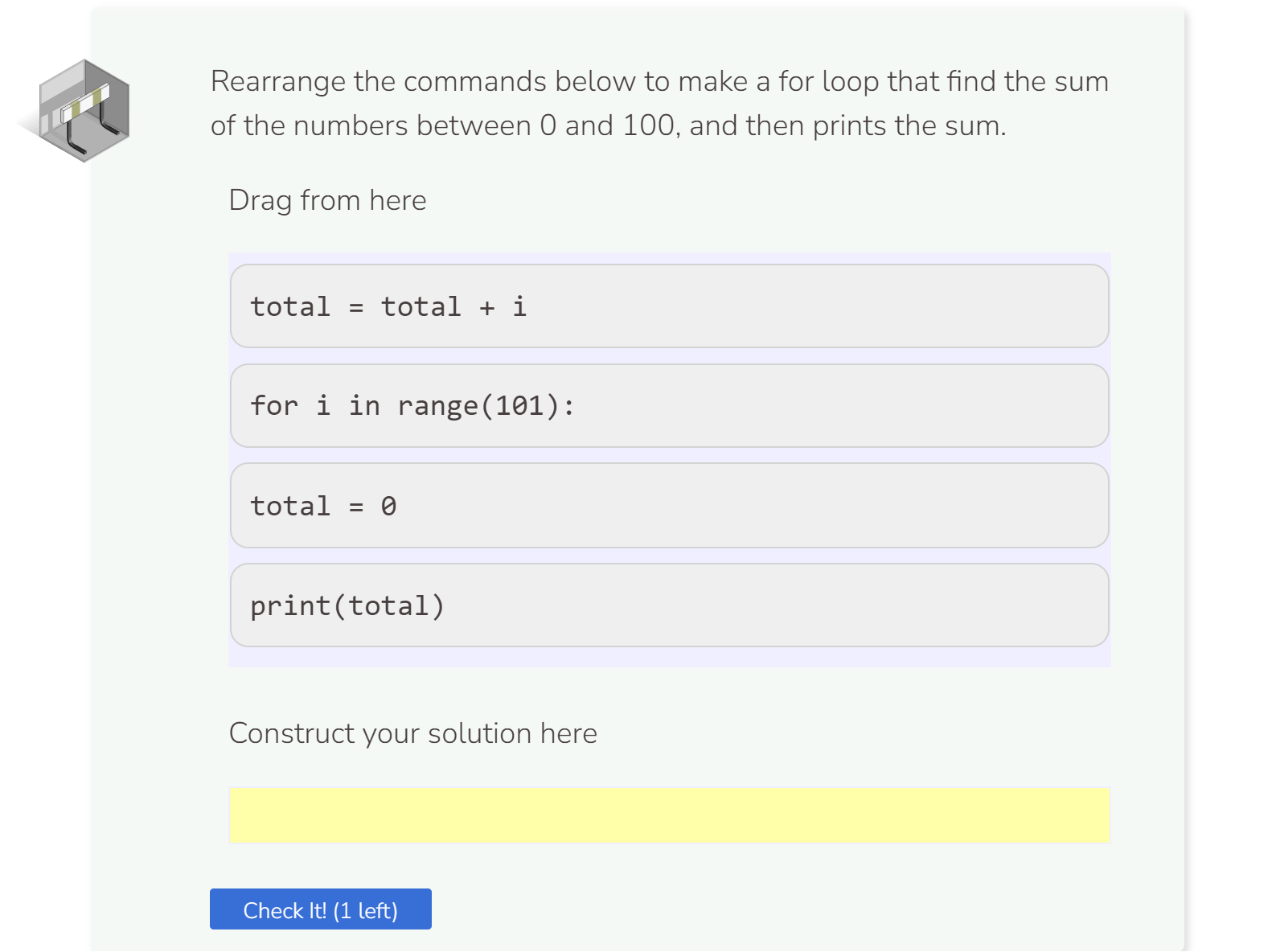Click the 'Construct your solution here' heading
Viewport: 1272px width, 952px height.
(413, 733)
